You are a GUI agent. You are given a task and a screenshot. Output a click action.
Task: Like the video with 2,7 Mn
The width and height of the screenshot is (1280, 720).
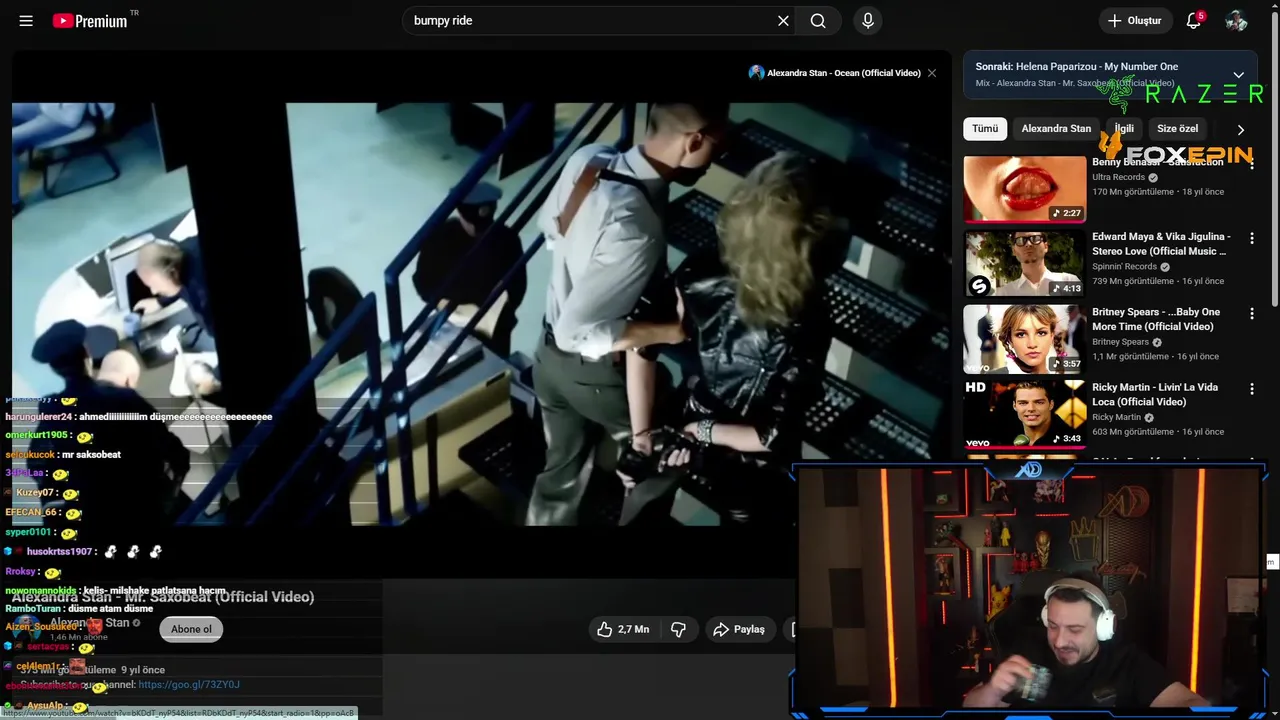623,629
